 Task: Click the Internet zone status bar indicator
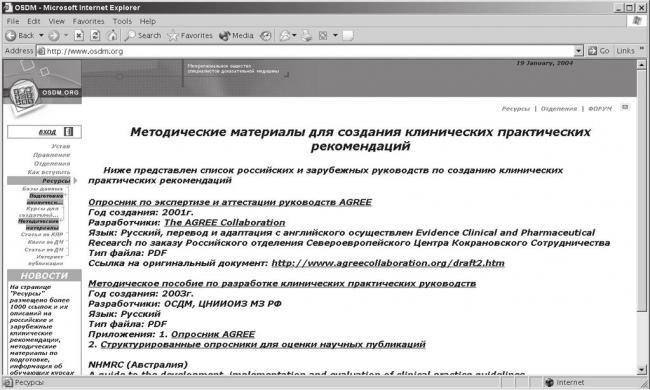tap(565, 383)
